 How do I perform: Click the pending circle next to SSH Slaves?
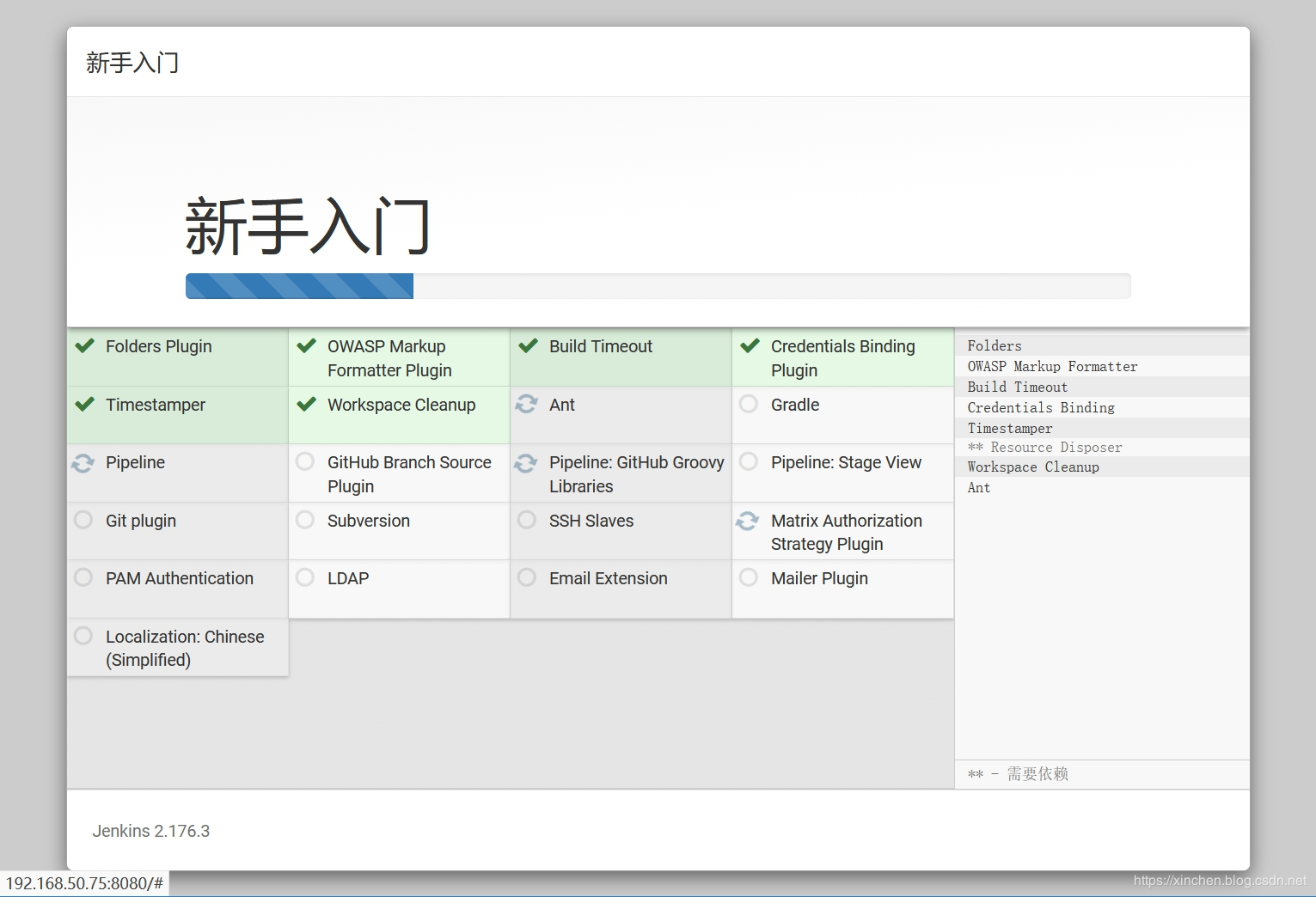pyautogui.click(x=527, y=520)
